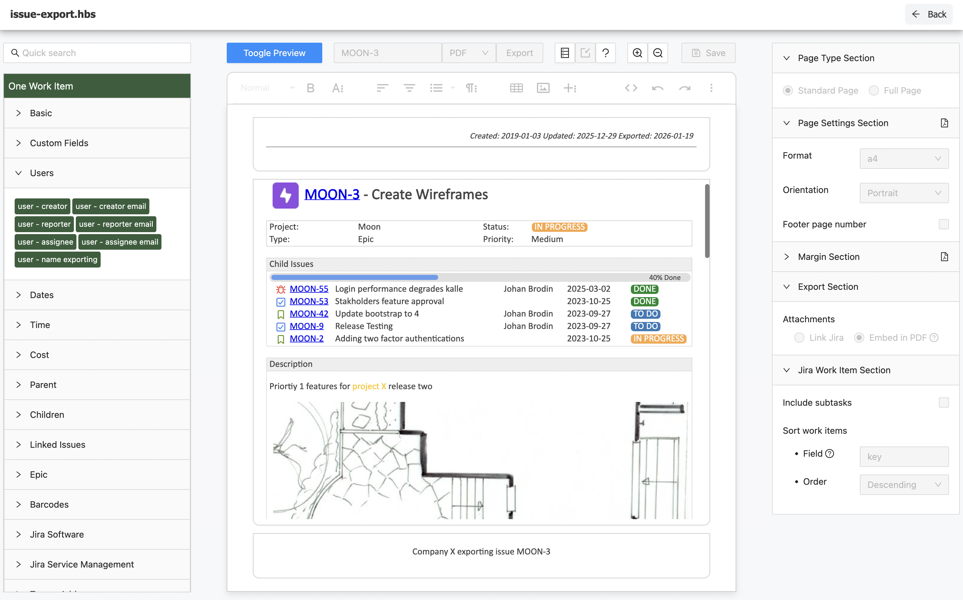Open font size icon in editor toolbar
The image size is (963, 600).
(x=338, y=88)
